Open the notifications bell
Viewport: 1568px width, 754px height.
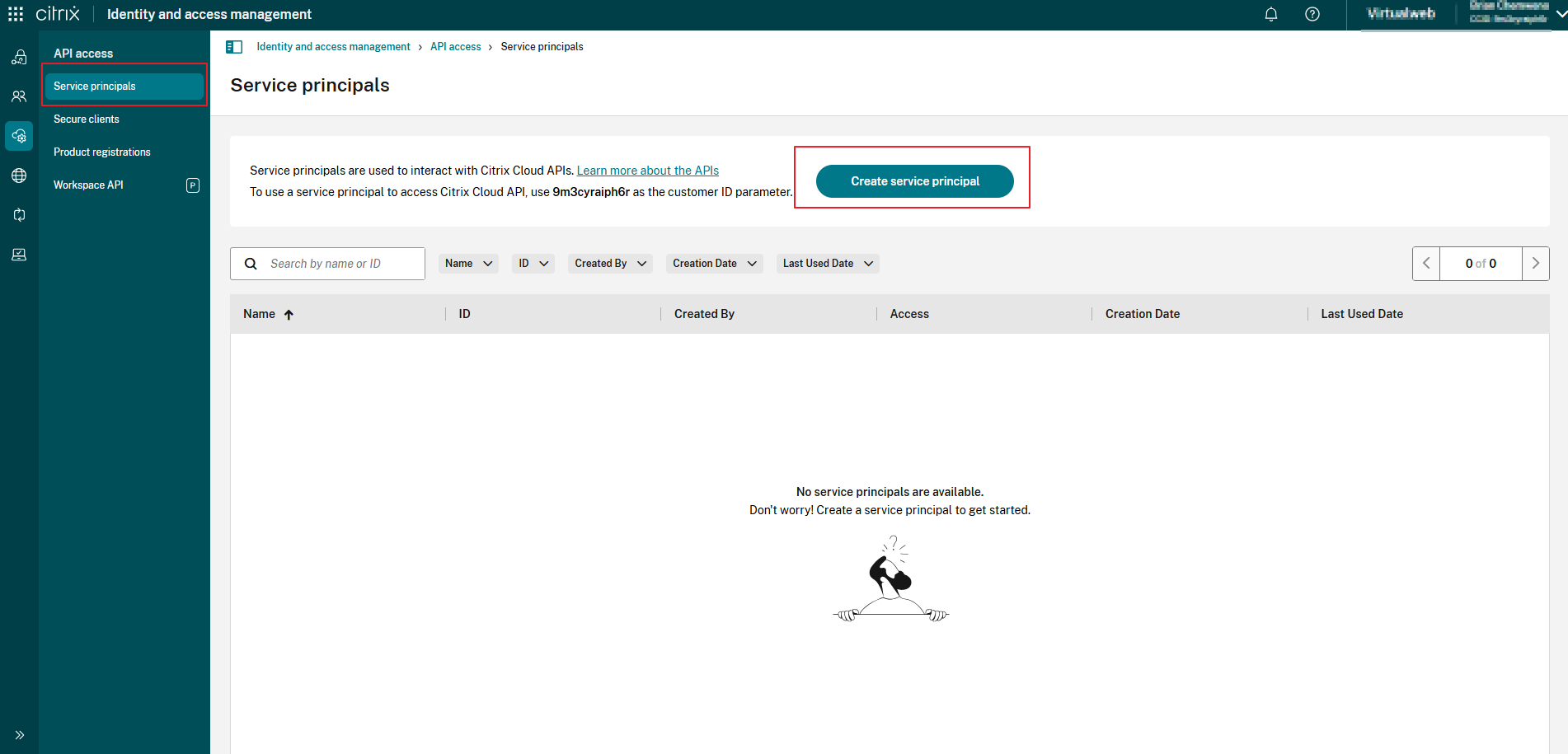[1271, 14]
